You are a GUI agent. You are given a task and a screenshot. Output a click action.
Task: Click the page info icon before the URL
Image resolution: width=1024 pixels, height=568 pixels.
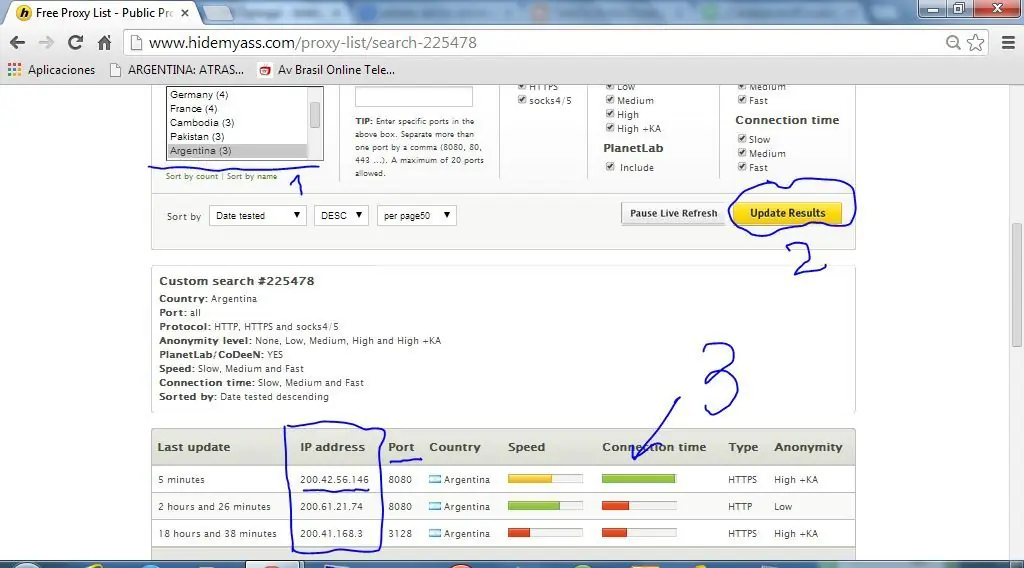click(x=136, y=42)
